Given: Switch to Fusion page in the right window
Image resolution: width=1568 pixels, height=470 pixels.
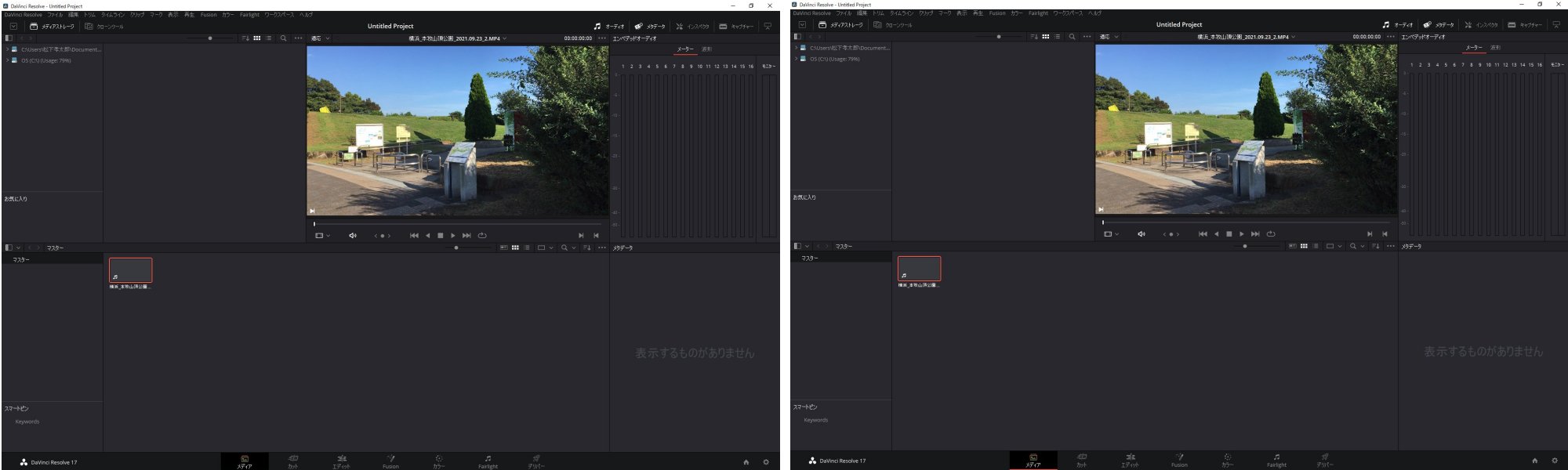Looking at the screenshot, I should click(x=1179, y=460).
